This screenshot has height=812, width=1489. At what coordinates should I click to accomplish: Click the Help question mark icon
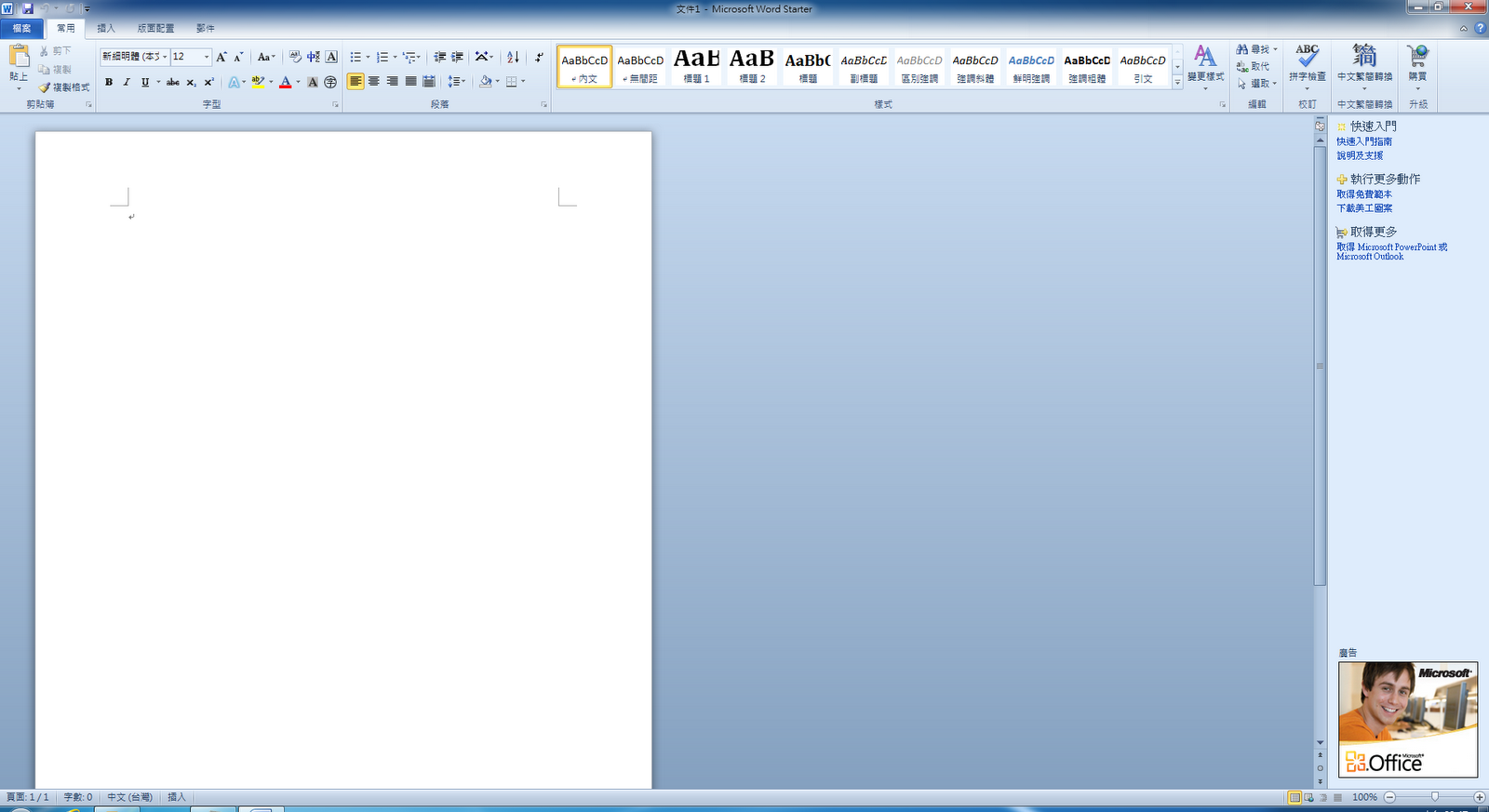point(1480,28)
